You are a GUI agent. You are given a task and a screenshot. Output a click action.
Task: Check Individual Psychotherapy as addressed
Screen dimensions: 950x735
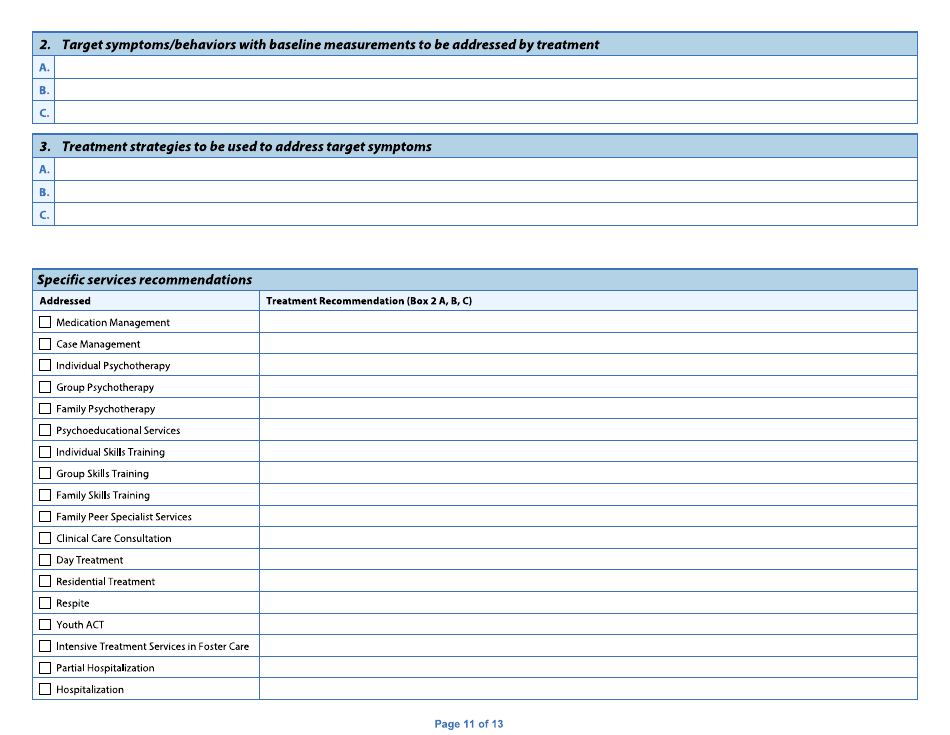click(45, 365)
